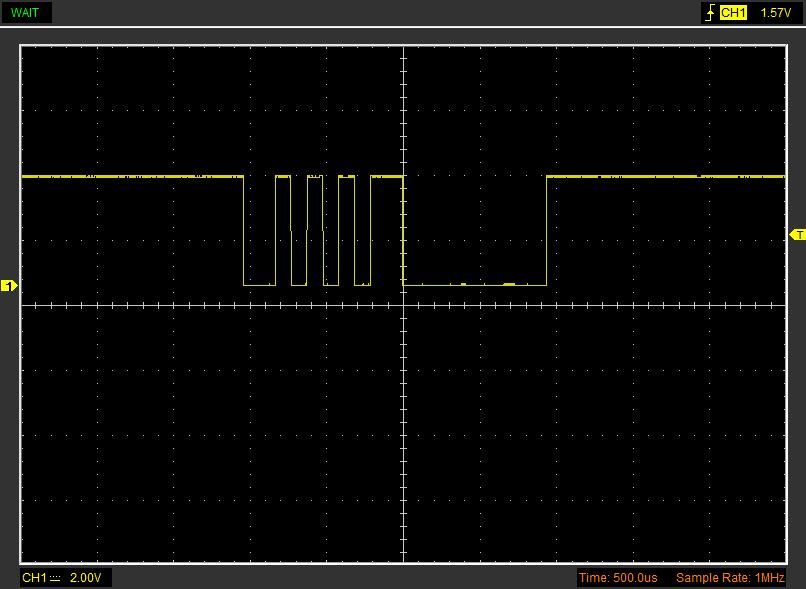This screenshot has height=589, width=806.
Task: Click the WAIT trigger status indicator
Action: 26,13
